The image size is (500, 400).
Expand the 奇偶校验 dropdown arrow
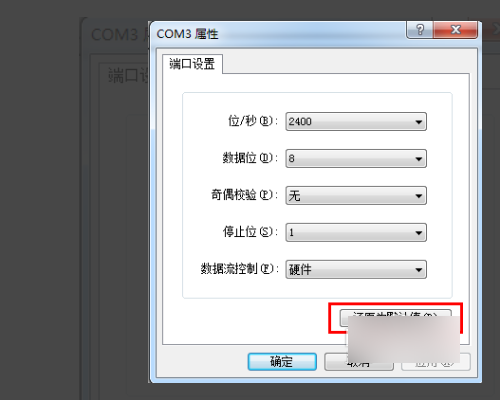(419, 196)
